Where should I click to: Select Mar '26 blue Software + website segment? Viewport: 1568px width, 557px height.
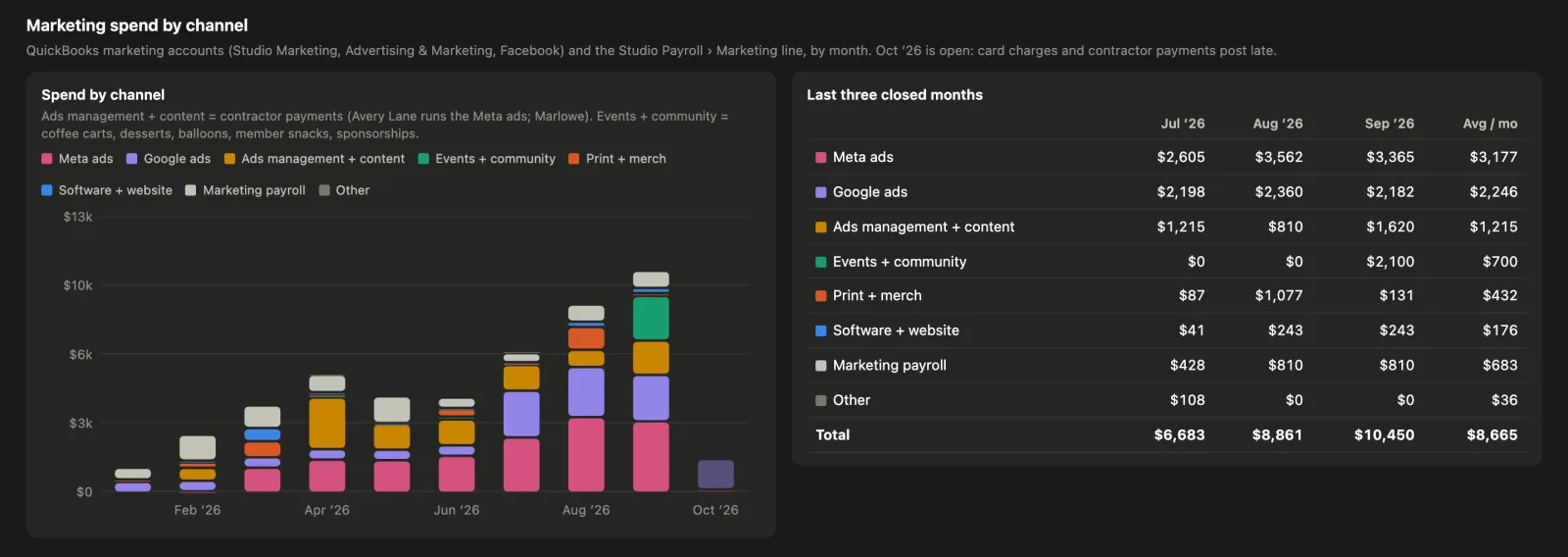(x=263, y=434)
